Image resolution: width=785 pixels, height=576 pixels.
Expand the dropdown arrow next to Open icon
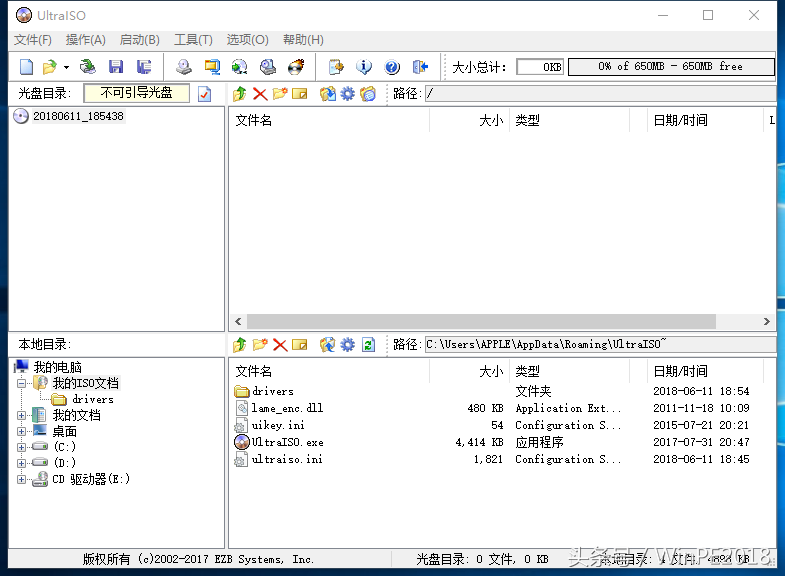pyautogui.click(x=66, y=67)
